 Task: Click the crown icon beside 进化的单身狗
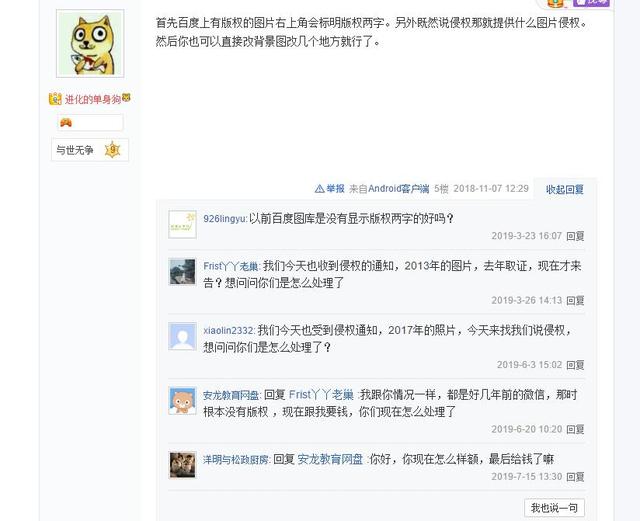55,99
